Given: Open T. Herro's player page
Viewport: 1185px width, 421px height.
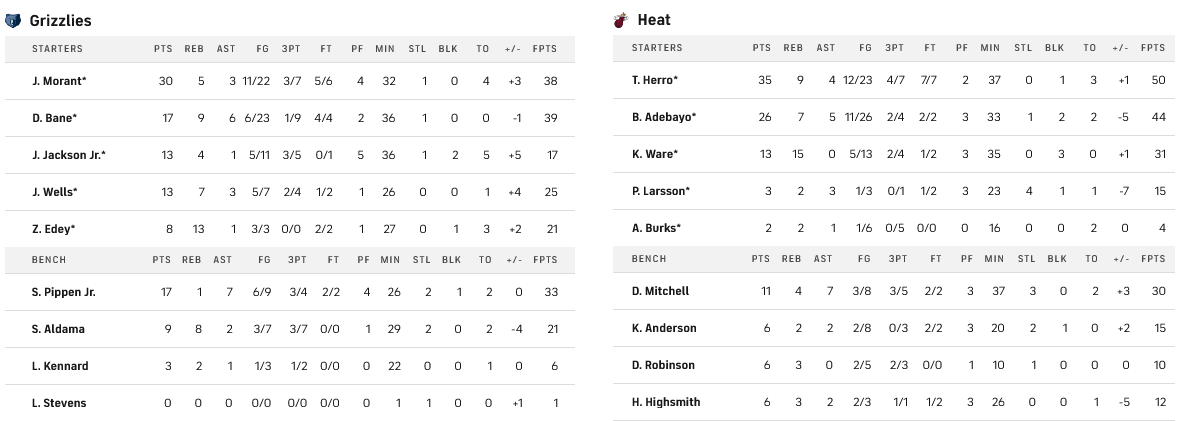Looking at the screenshot, I should coord(655,80).
